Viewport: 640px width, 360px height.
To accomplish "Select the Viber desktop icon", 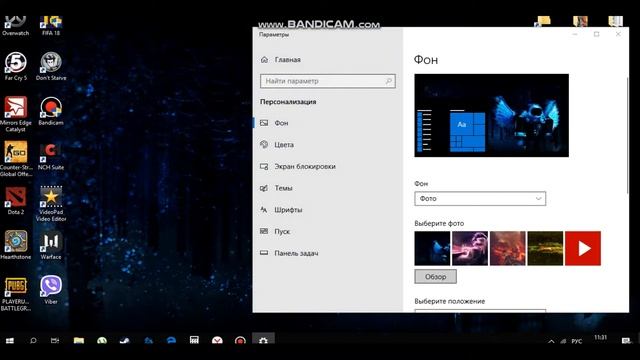I will 51,290.
